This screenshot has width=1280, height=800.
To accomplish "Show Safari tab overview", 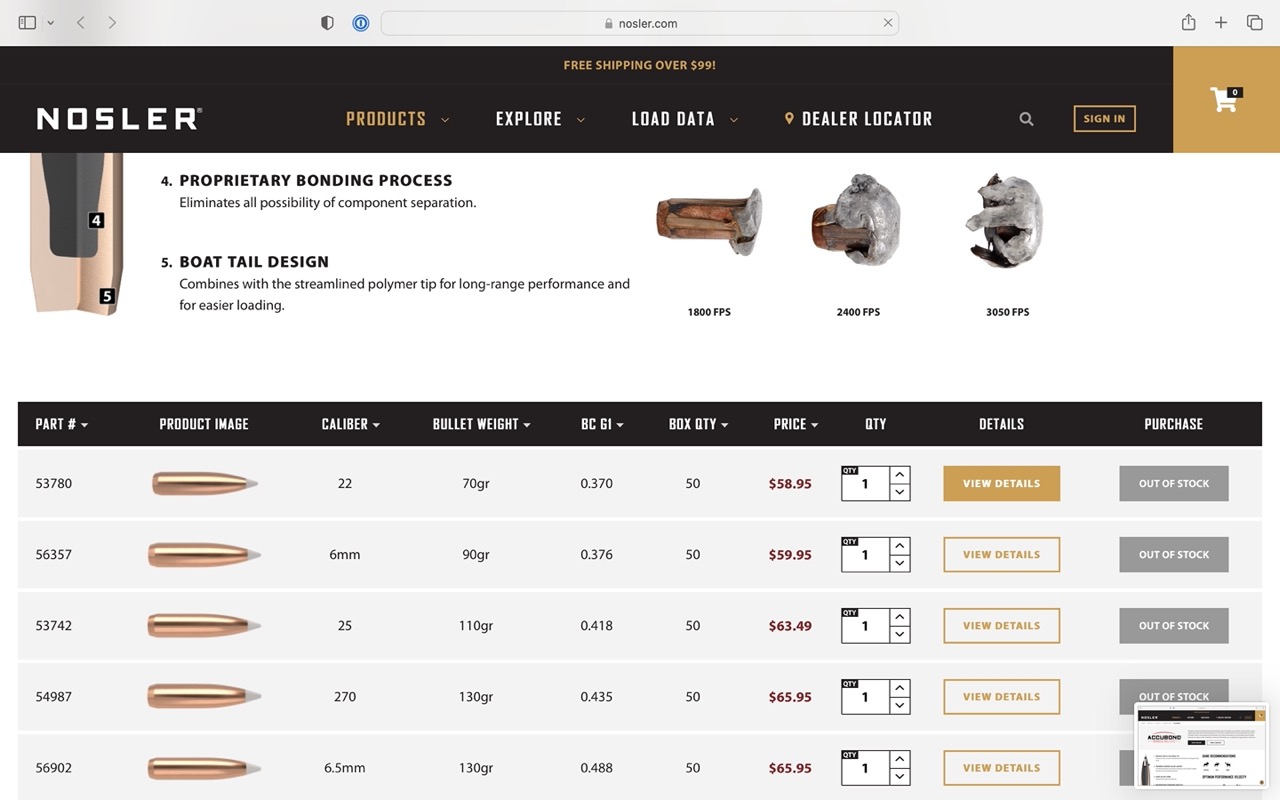I will 1254,22.
